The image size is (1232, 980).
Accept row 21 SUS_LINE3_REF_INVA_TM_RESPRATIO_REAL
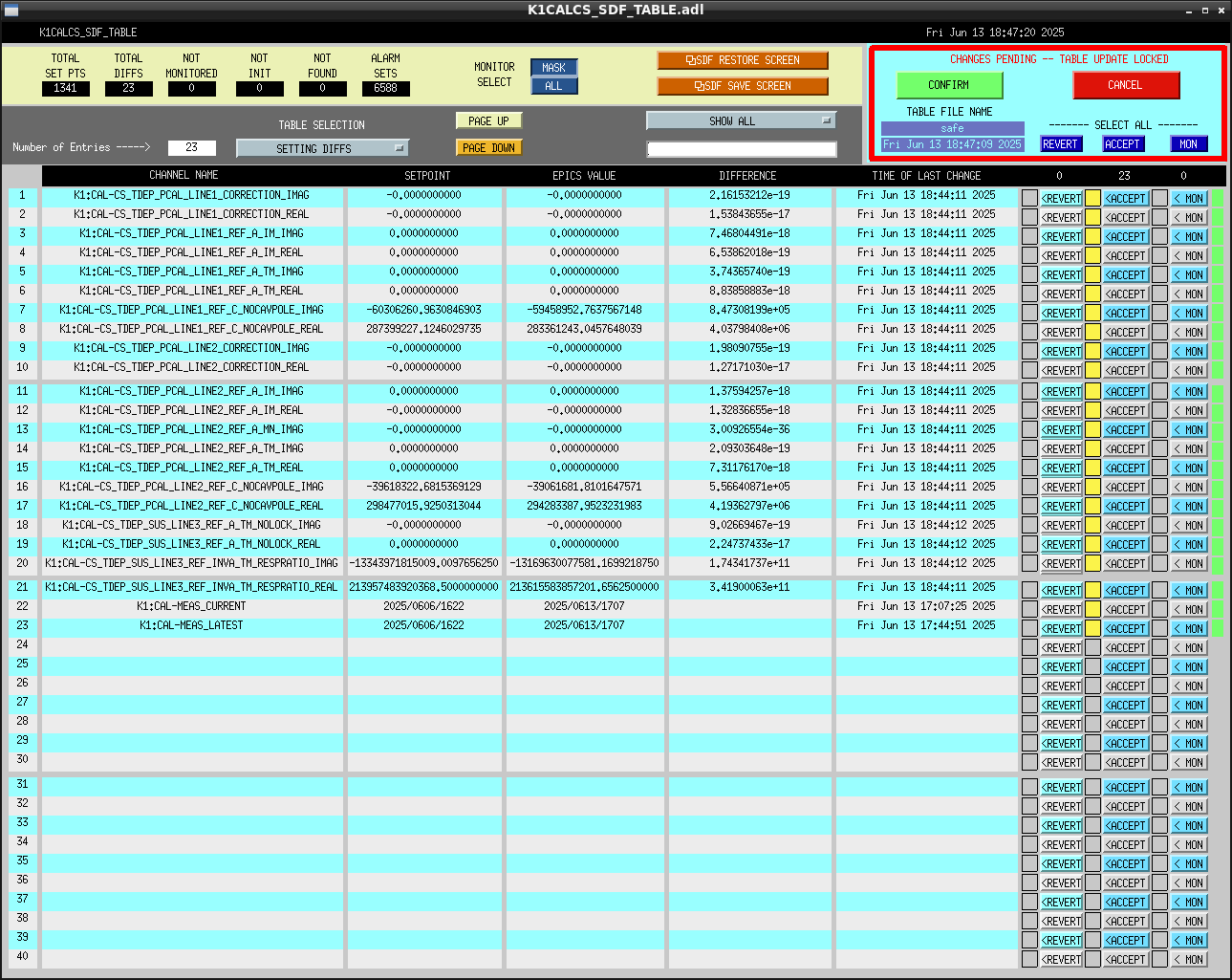(1126, 591)
